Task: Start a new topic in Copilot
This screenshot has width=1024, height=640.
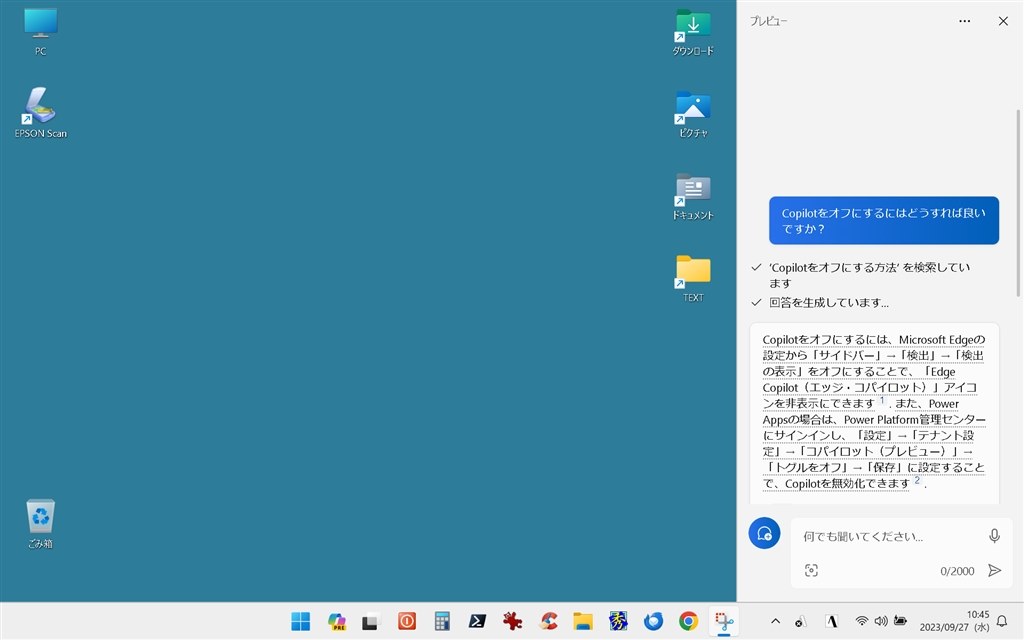Action: 764,534
